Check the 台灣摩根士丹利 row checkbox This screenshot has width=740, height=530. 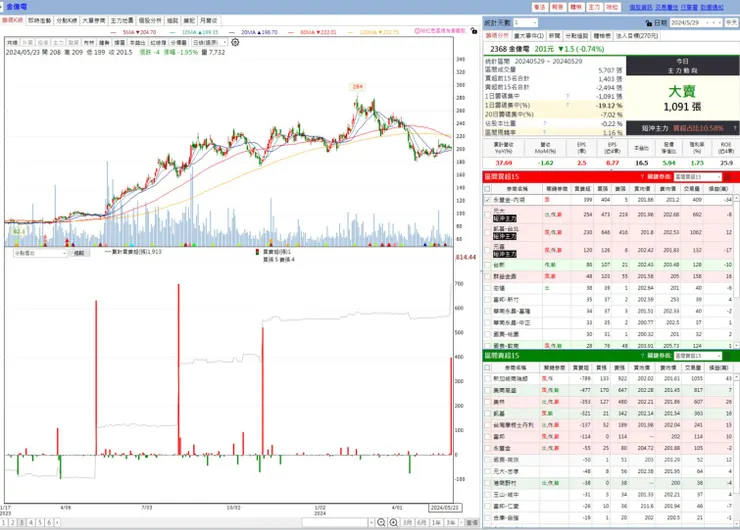click(488, 425)
